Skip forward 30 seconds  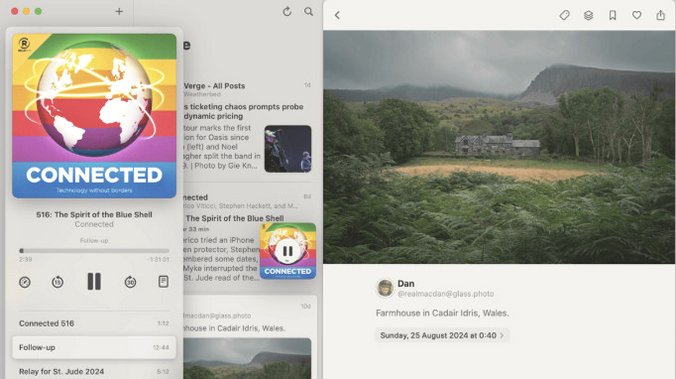[x=130, y=282]
